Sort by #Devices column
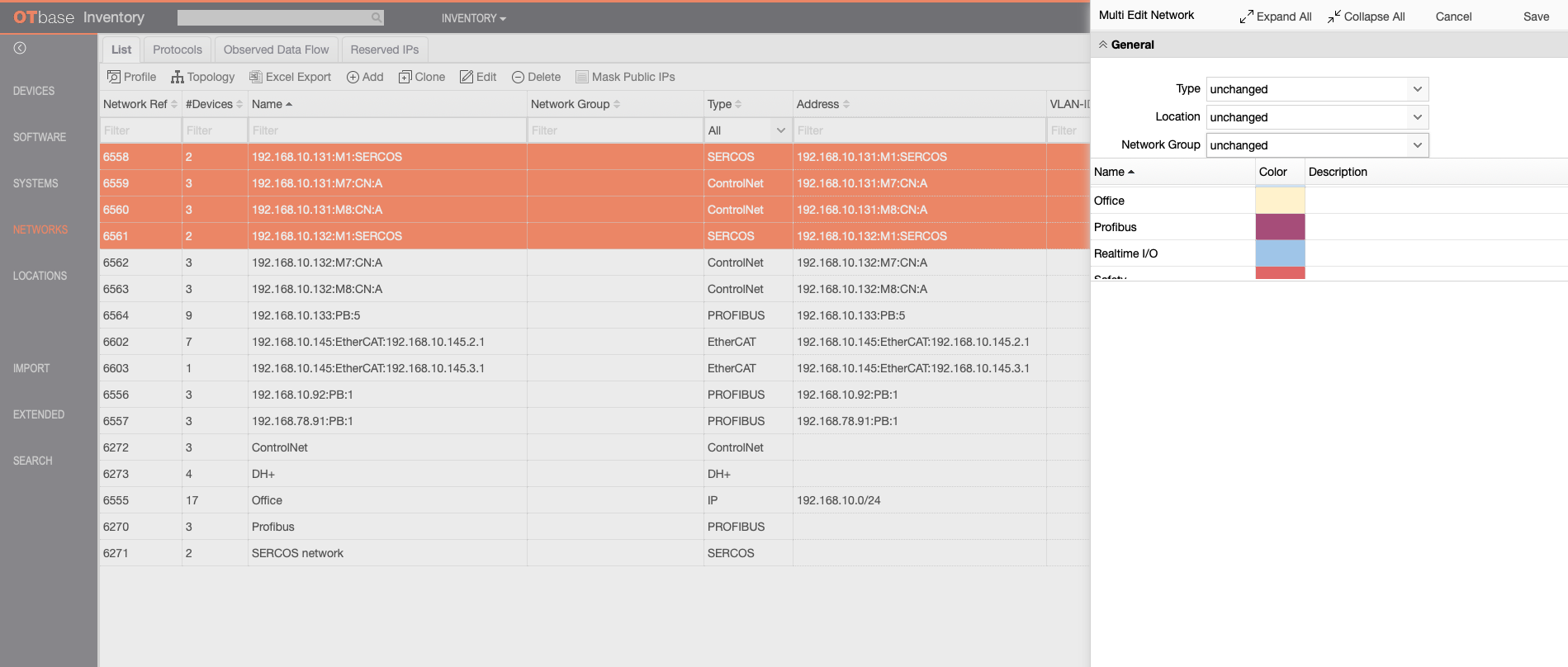Viewport: 1568px width, 667px height. pyautogui.click(x=214, y=104)
